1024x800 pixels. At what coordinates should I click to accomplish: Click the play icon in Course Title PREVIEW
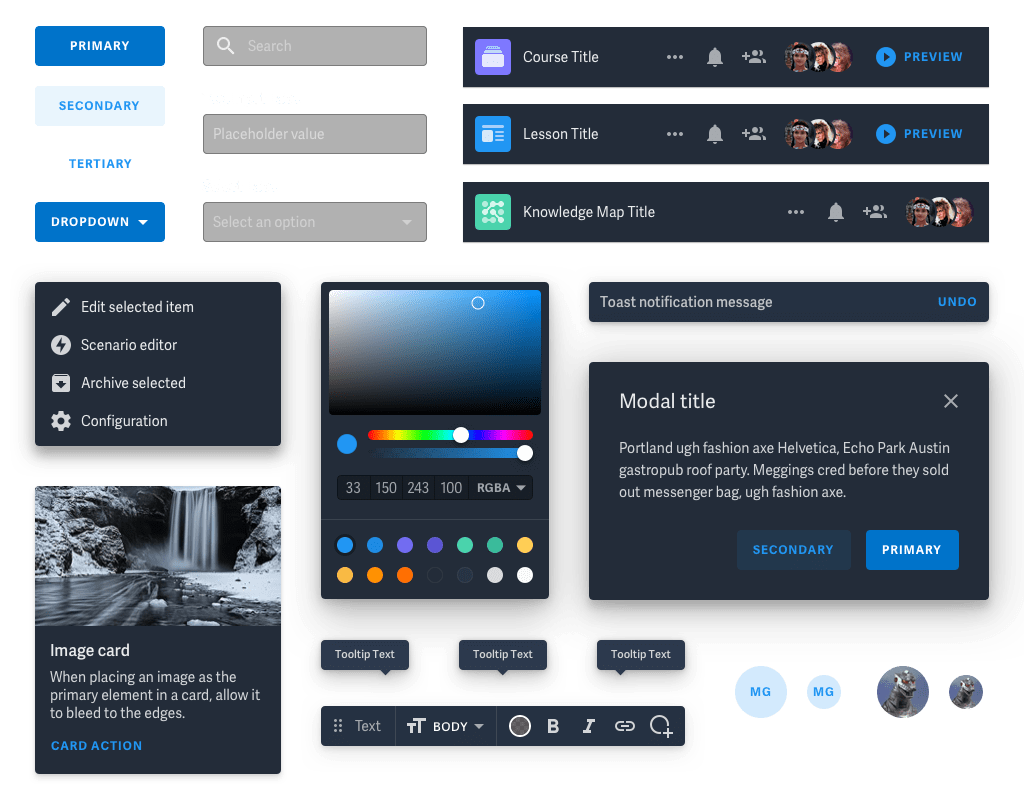point(886,57)
